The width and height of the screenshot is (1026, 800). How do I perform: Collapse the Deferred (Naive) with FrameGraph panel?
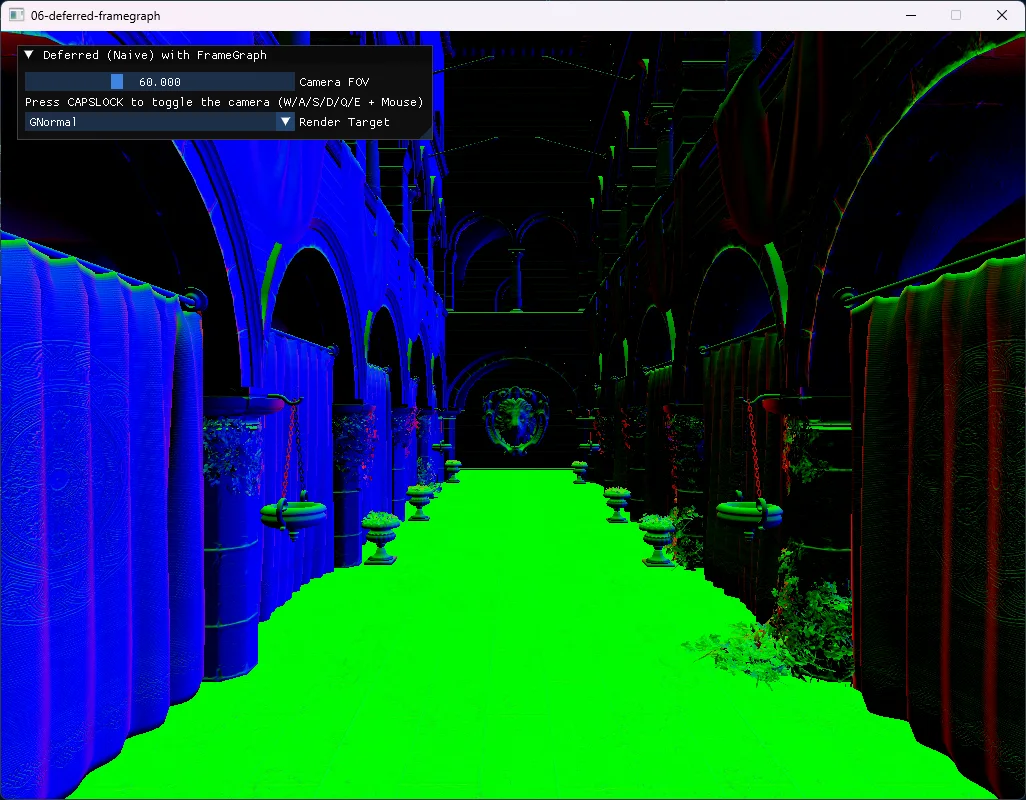29,55
